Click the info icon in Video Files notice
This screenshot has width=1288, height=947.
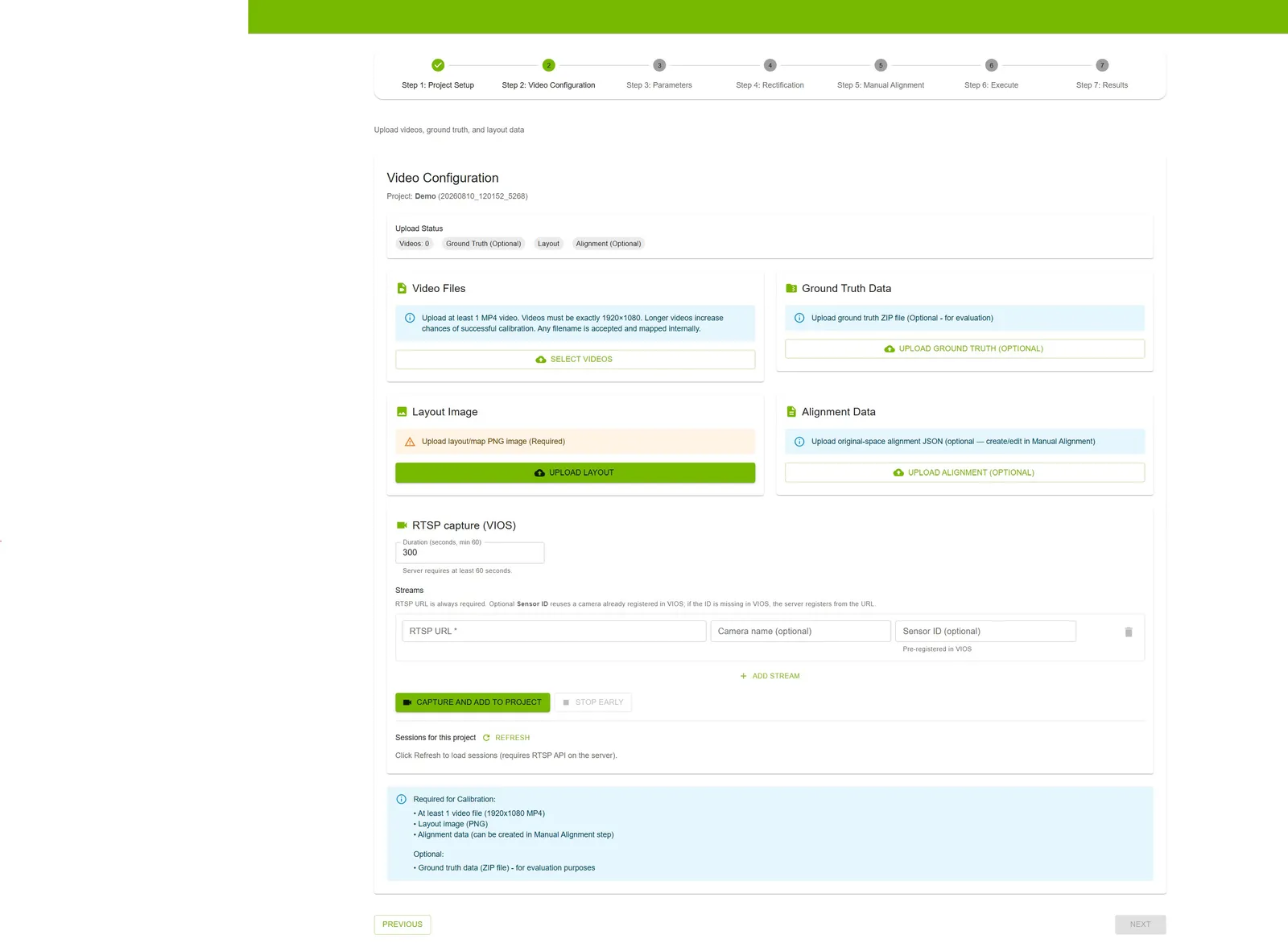click(x=410, y=318)
